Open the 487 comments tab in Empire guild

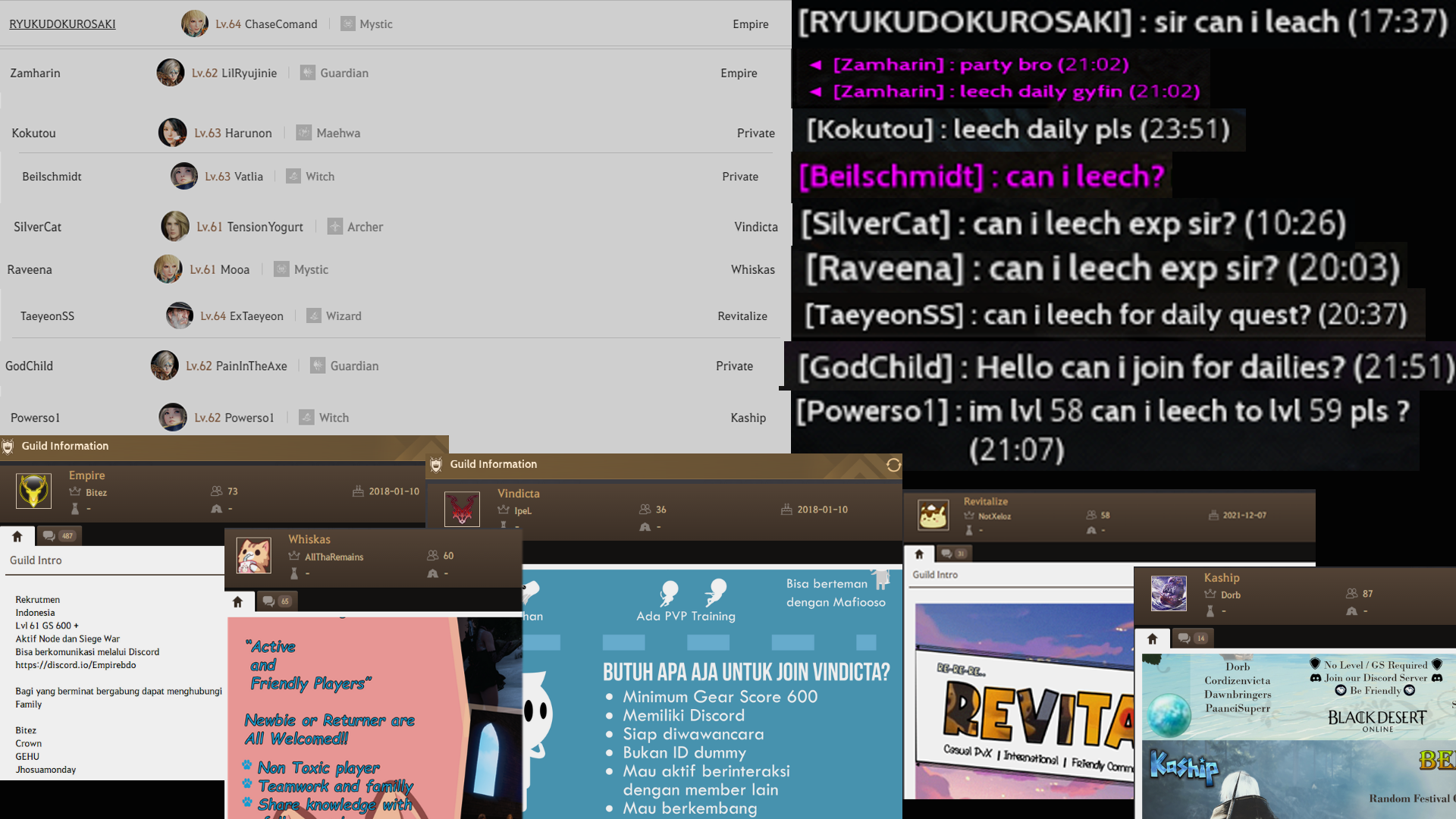pos(58,536)
